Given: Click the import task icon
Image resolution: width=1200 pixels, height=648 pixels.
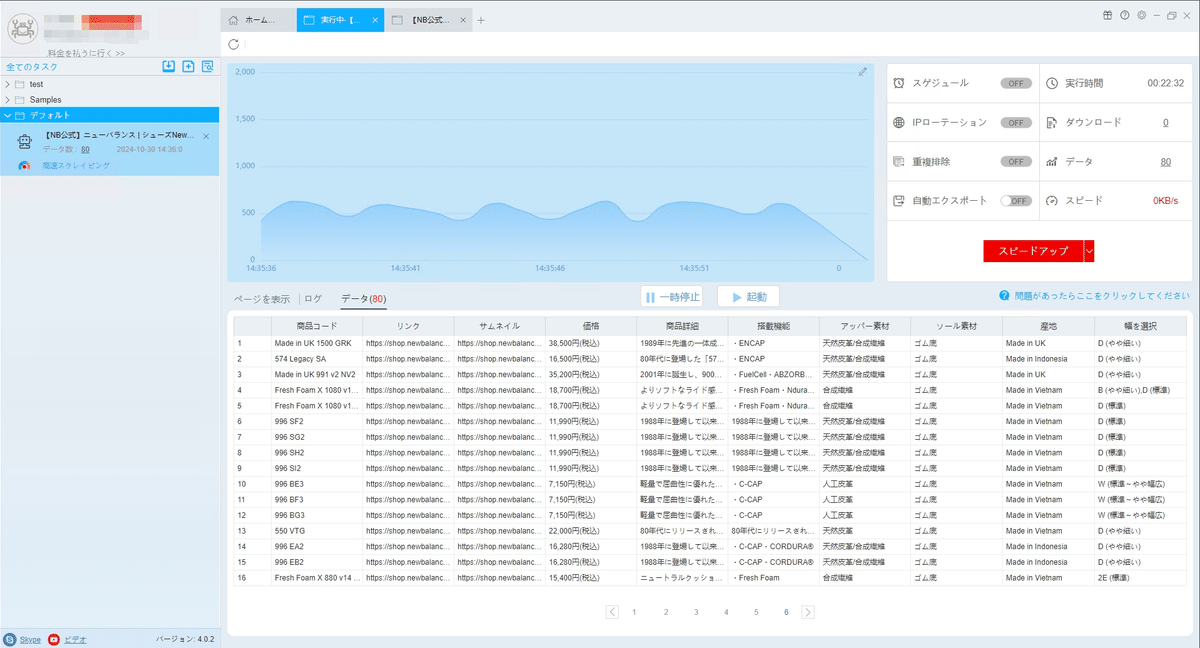Looking at the screenshot, I should click(x=169, y=66).
